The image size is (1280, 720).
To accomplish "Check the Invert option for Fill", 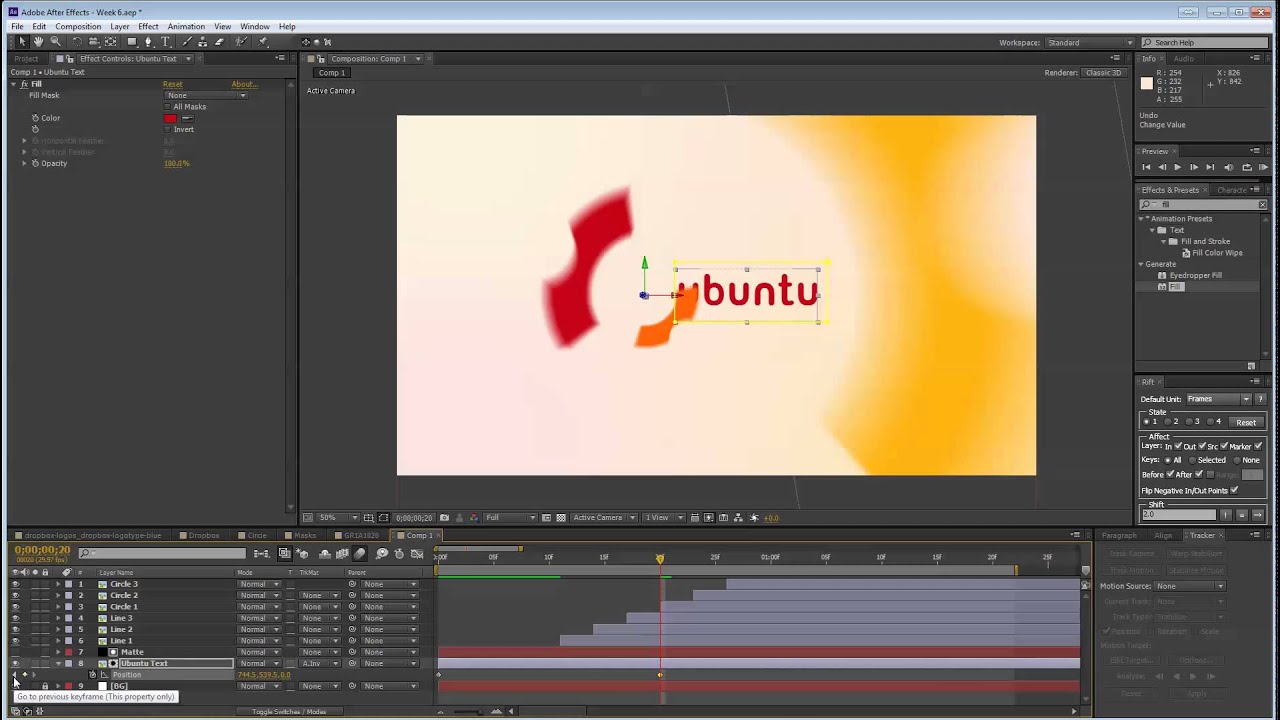I will tap(168, 129).
